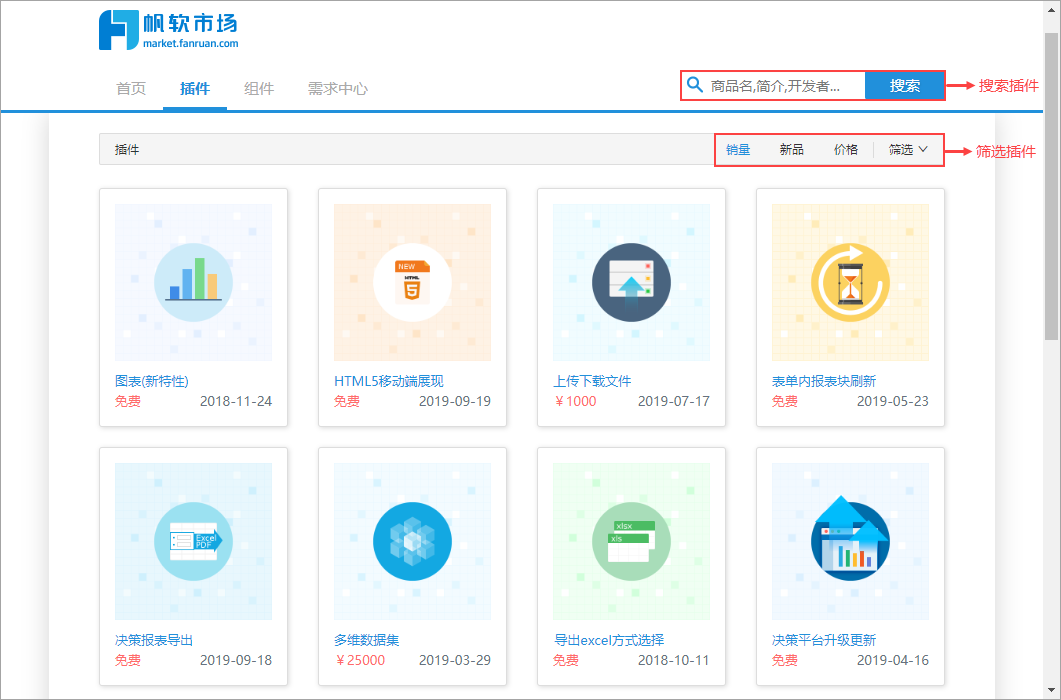Switch to the 组件 tab

(259, 89)
